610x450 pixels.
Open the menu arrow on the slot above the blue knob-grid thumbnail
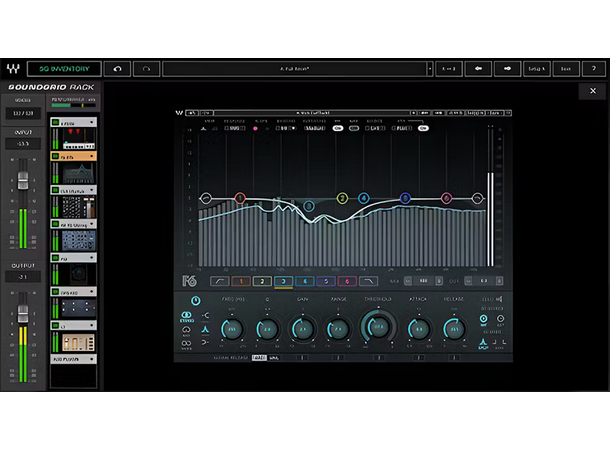[x=92, y=224]
